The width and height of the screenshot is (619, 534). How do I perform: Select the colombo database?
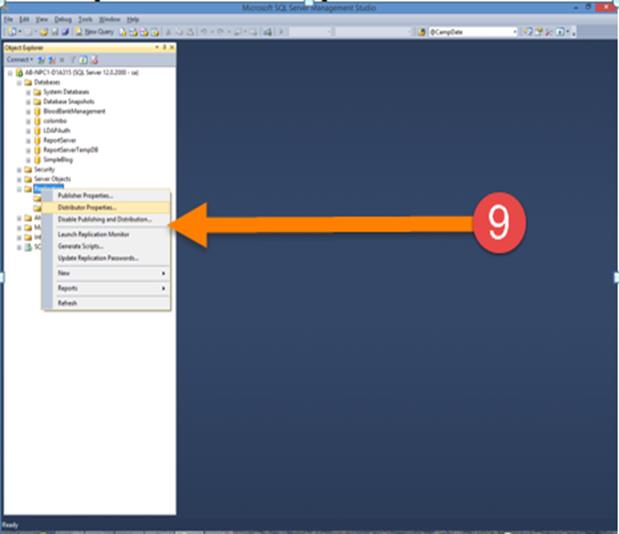pos(55,121)
